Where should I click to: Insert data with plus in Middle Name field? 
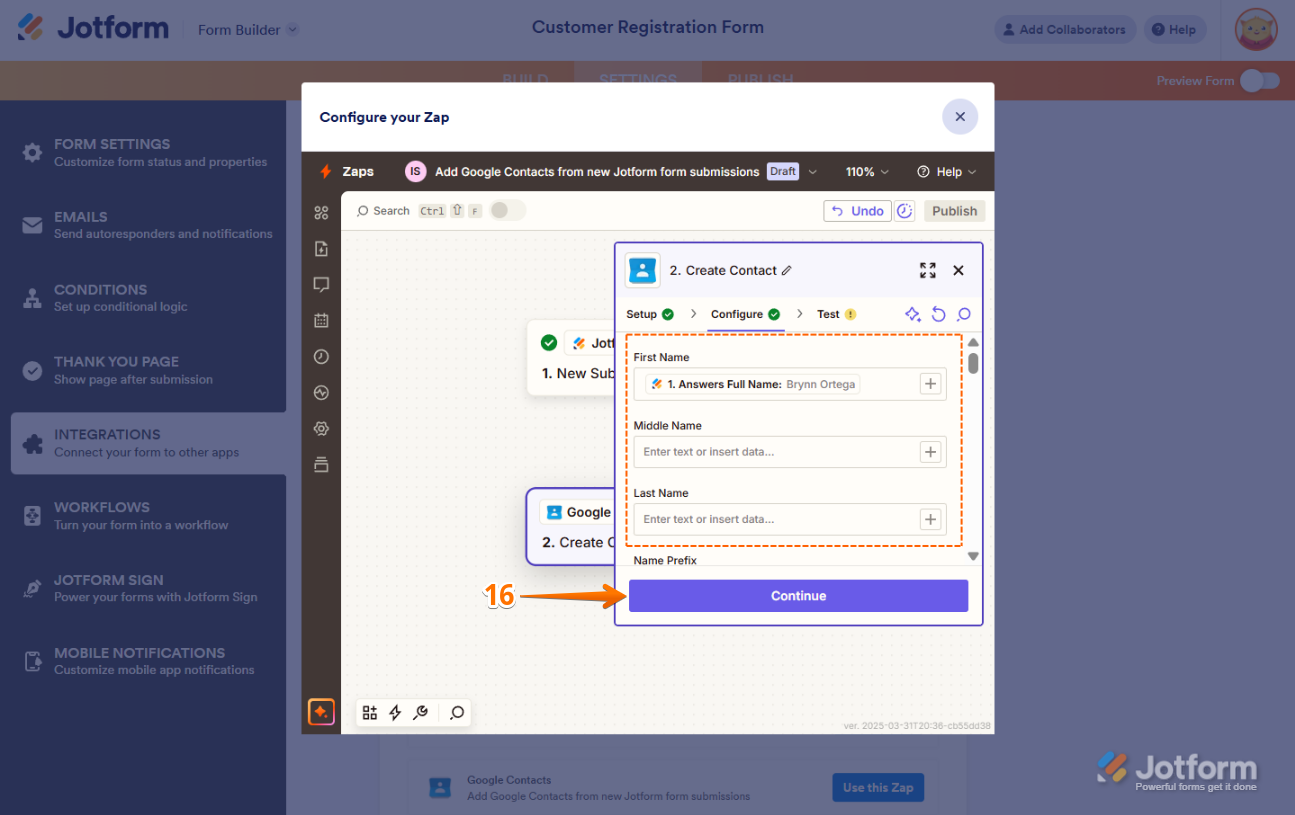930,452
